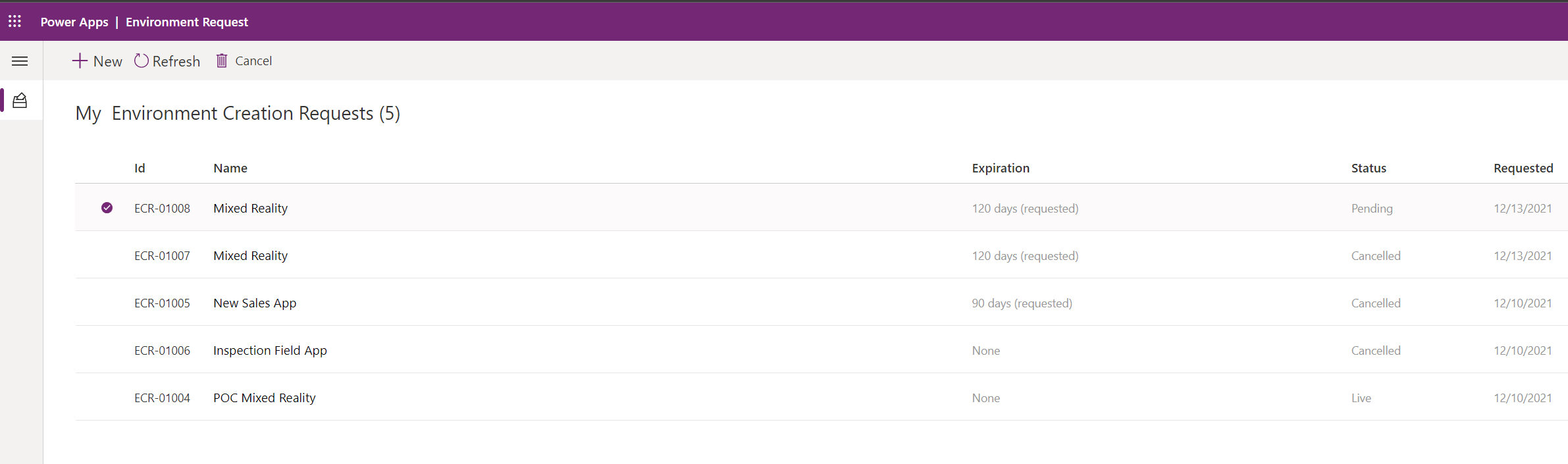This screenshot has width=1568, height=464.
Task: Sort by the Status column header
Action: (1369, 168)
